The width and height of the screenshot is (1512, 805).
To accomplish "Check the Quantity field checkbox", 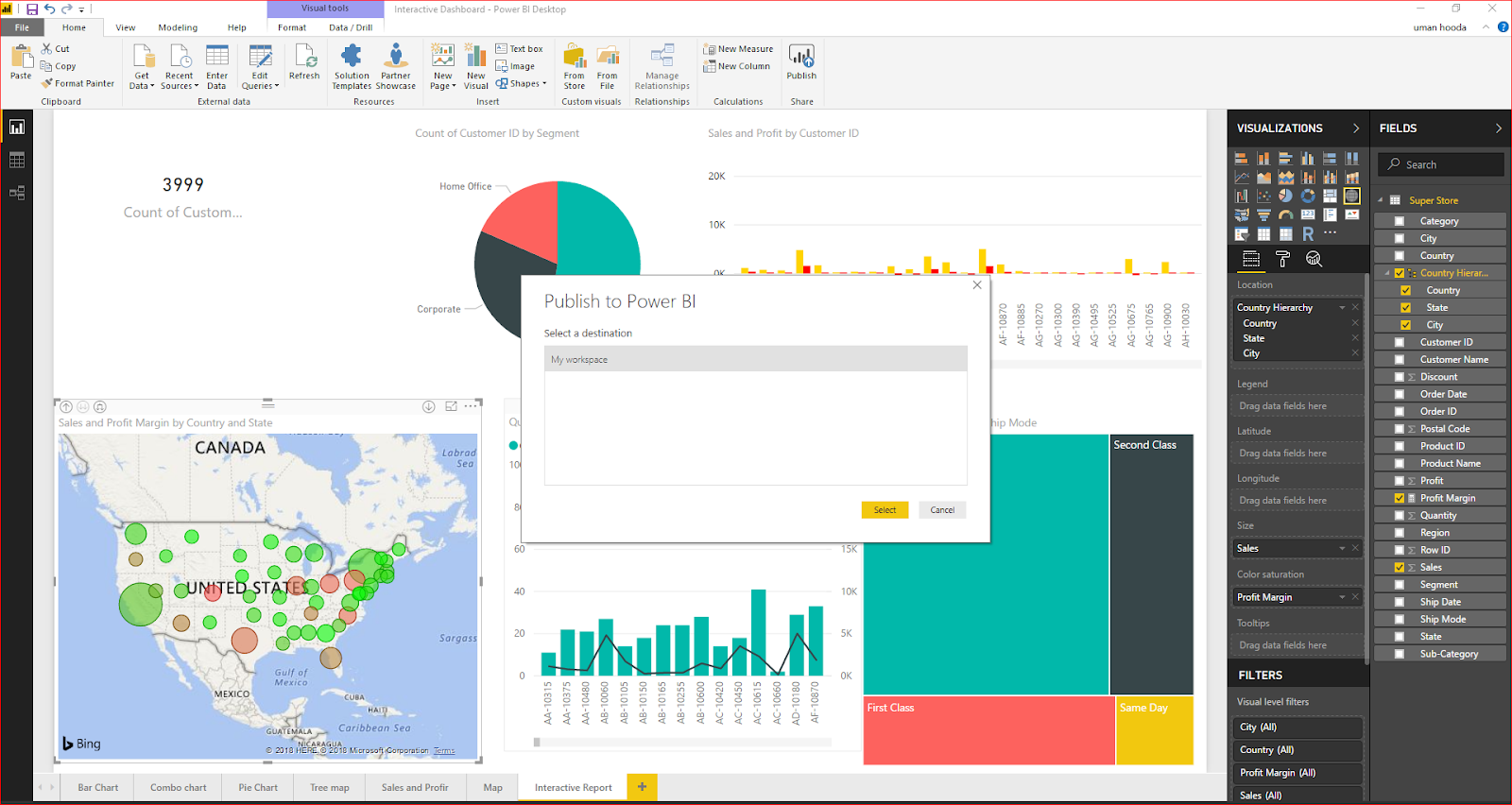I will [1400, 515].
